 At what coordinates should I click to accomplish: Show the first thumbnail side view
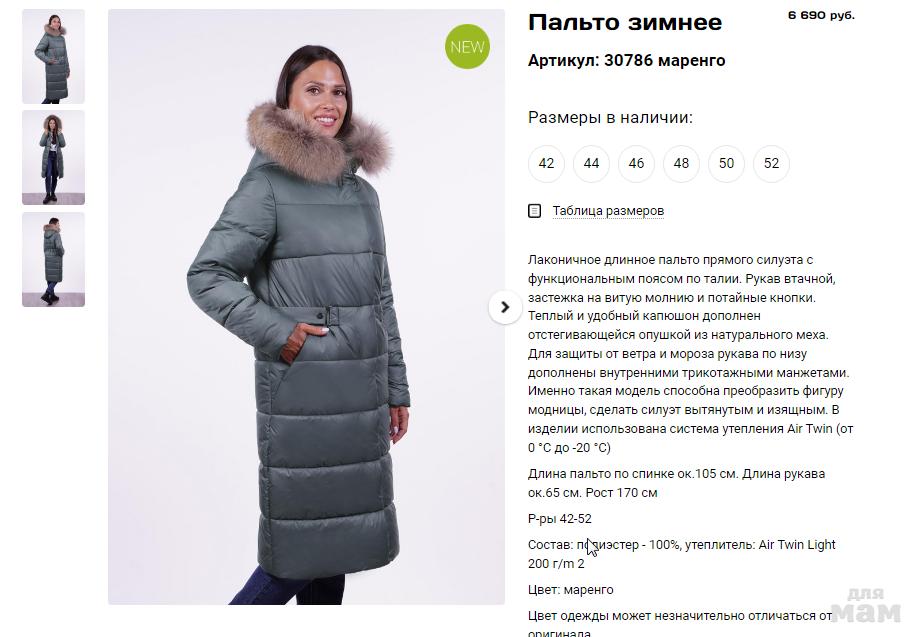coord(53,57)
